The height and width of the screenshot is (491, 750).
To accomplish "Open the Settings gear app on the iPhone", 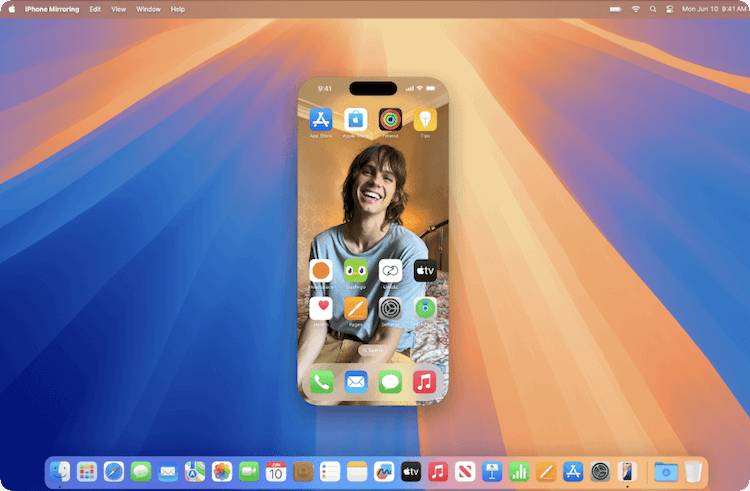I will [x=390, y=308].
